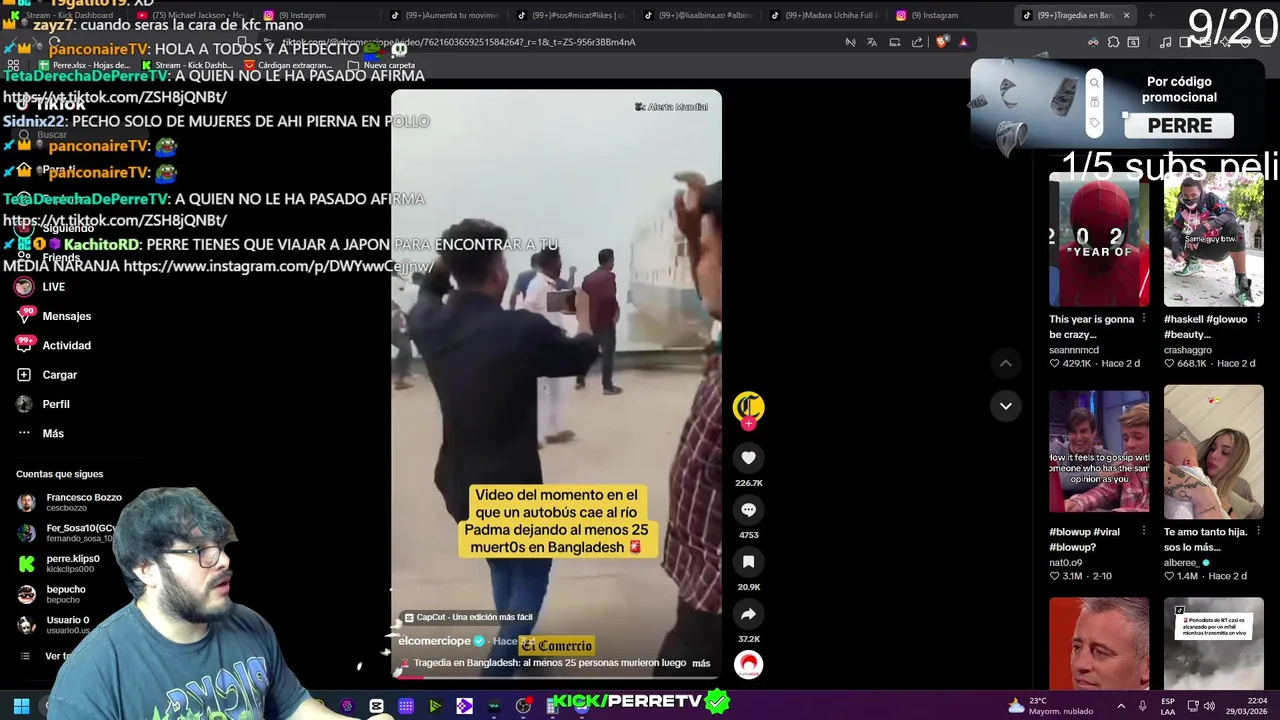Switch to the Michael Jackson YouTube tab
Screen dimensions: 1280x720
(x=190, y=15)
